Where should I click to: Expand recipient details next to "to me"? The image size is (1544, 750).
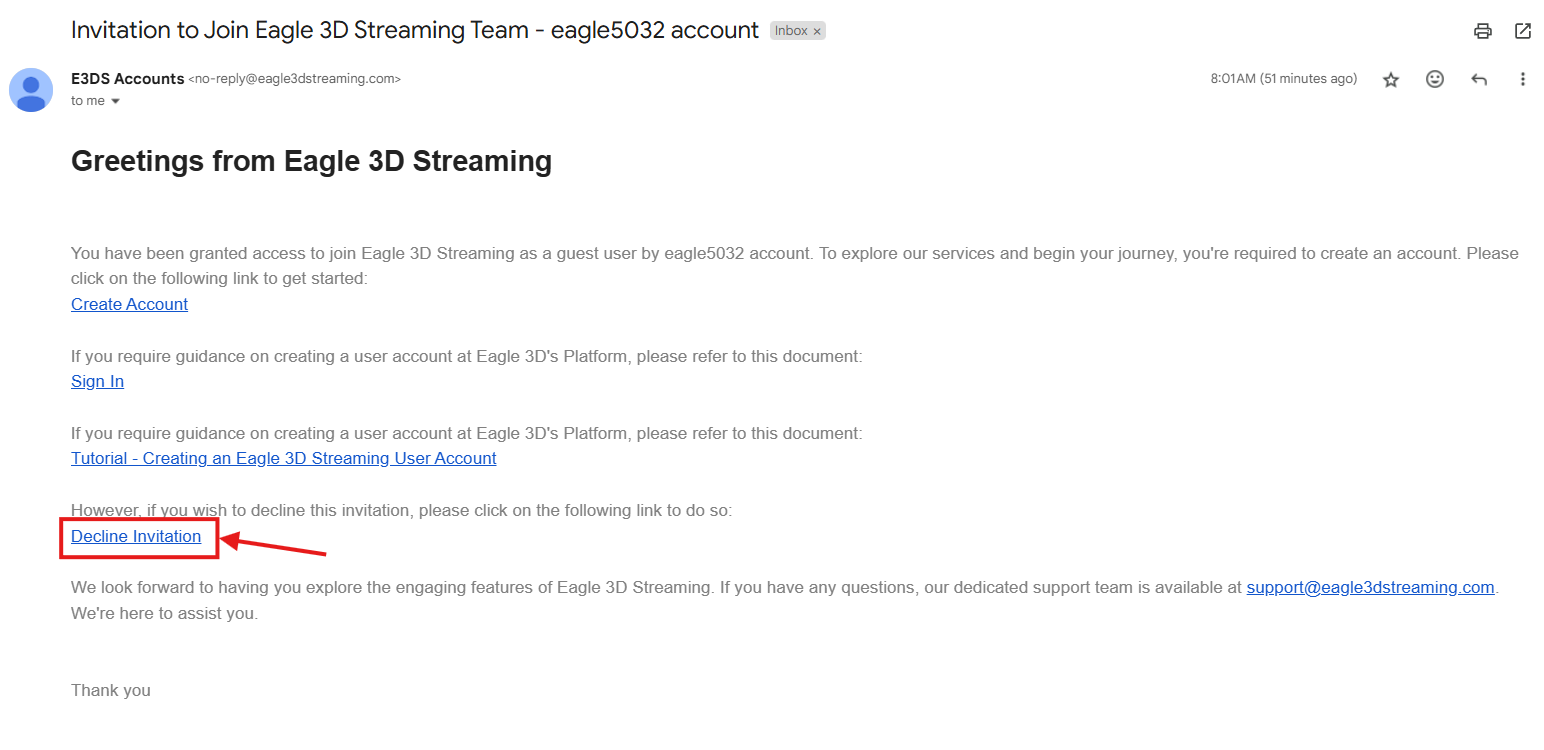click(115, 101)
